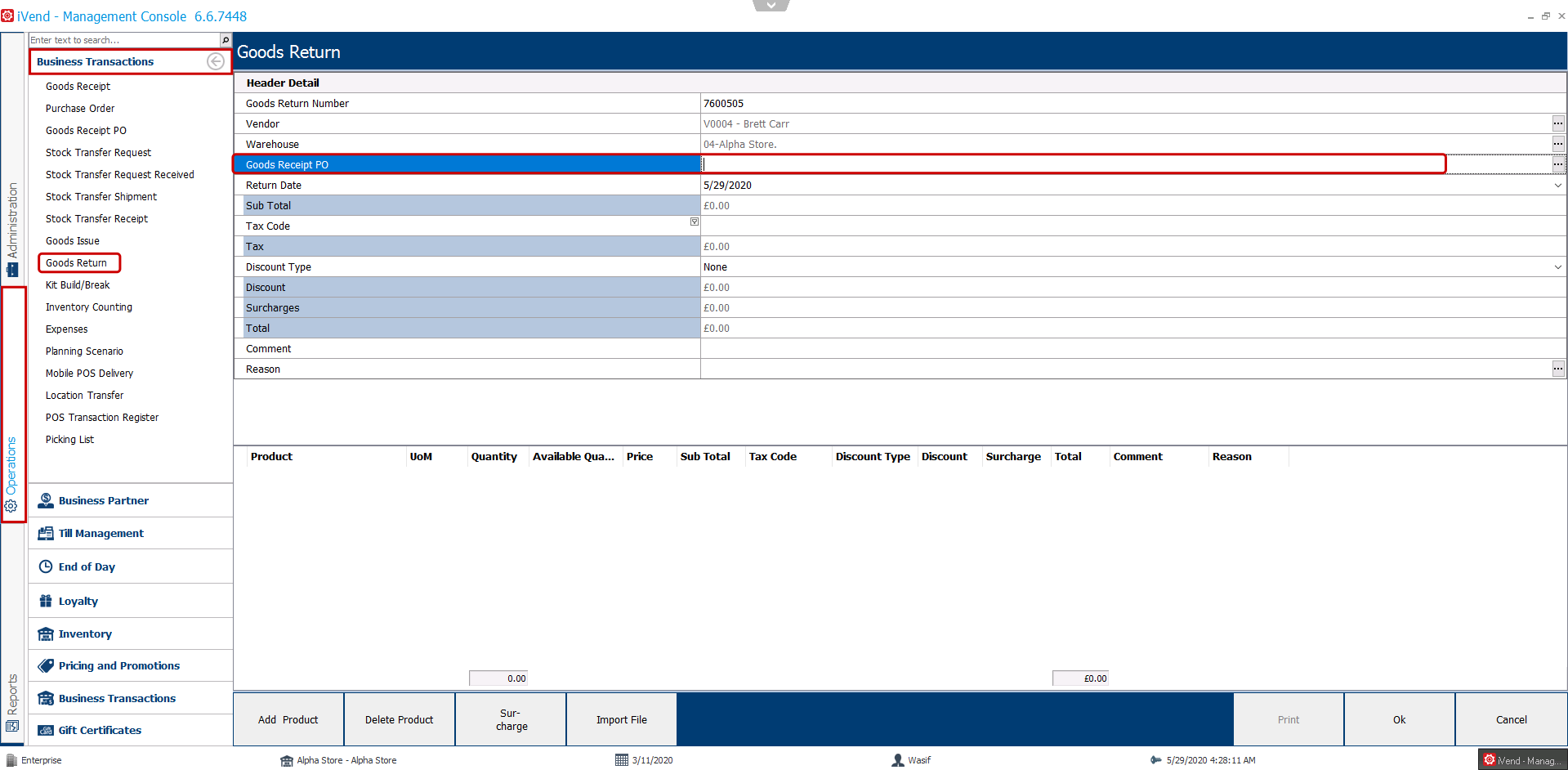This screenshot has width=1568, height=770.
Task: Select Stock Transfer Shipment in the sidebar
Action: [x=101, y=196]
